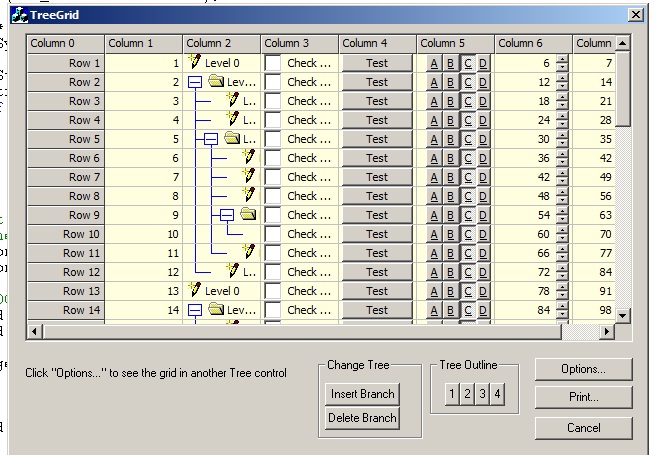Select the Column 3 header
The height and width of the screenshot is (455, 660).
coord(300,43)
